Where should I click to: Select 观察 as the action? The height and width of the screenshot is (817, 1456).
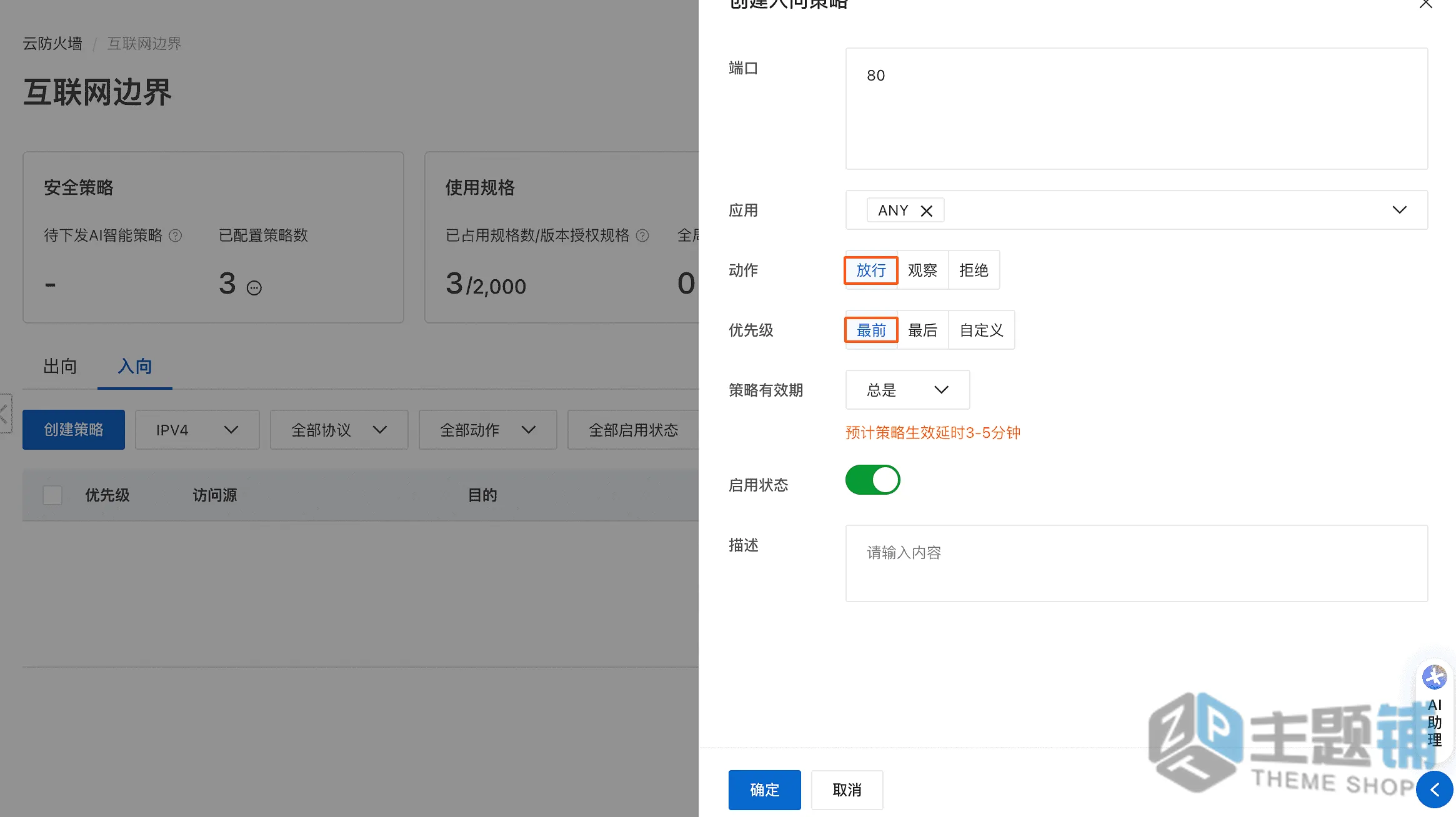coord(922,270)
